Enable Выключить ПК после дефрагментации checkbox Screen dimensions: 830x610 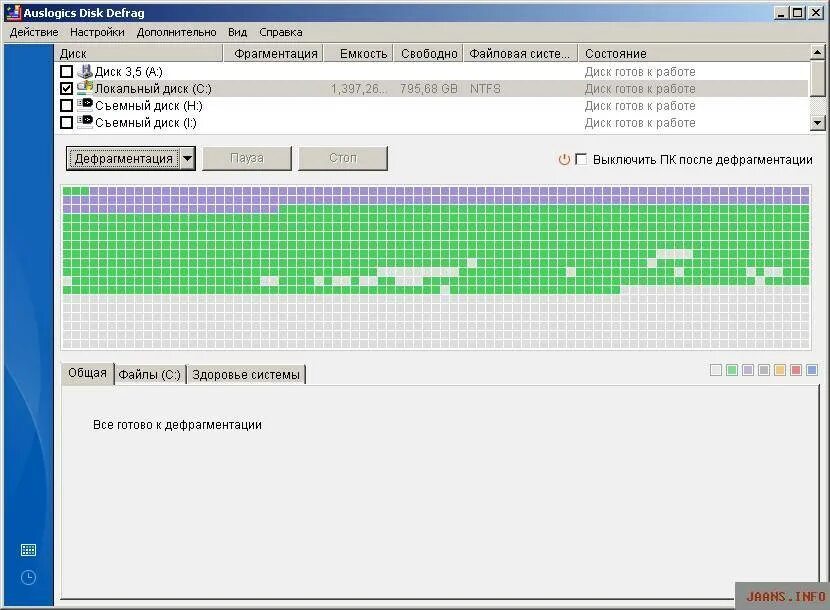tap(581, 159)
